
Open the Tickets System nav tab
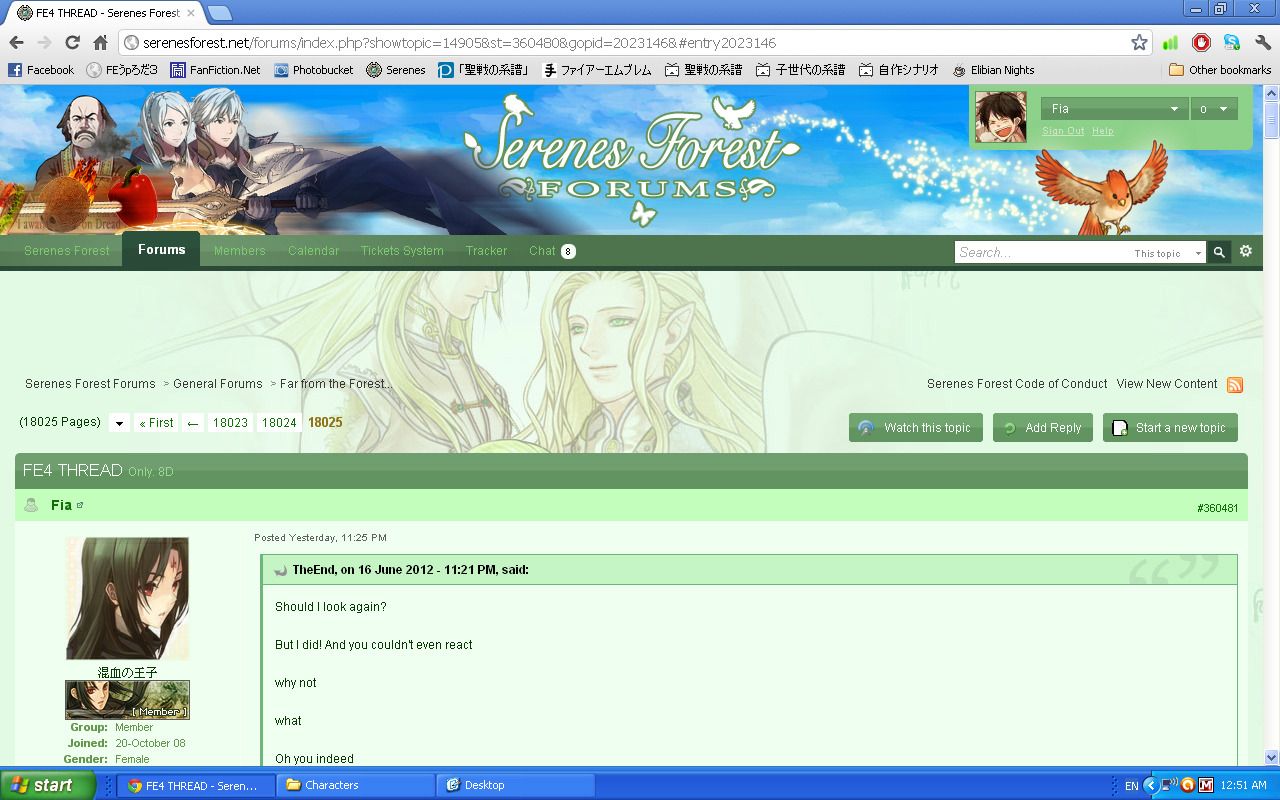click(x=402, y=250)
